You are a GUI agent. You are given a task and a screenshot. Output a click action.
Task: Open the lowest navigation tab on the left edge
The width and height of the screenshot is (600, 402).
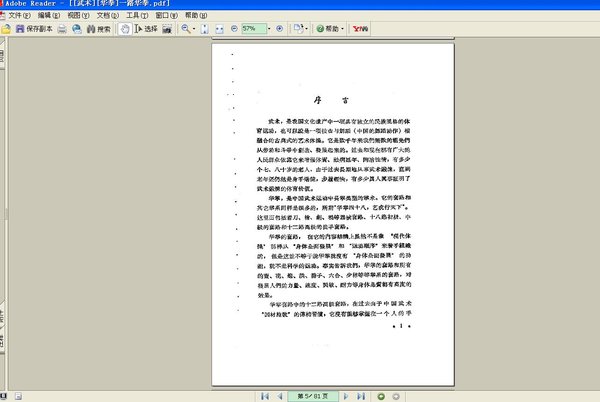click(x=2, y=342)
